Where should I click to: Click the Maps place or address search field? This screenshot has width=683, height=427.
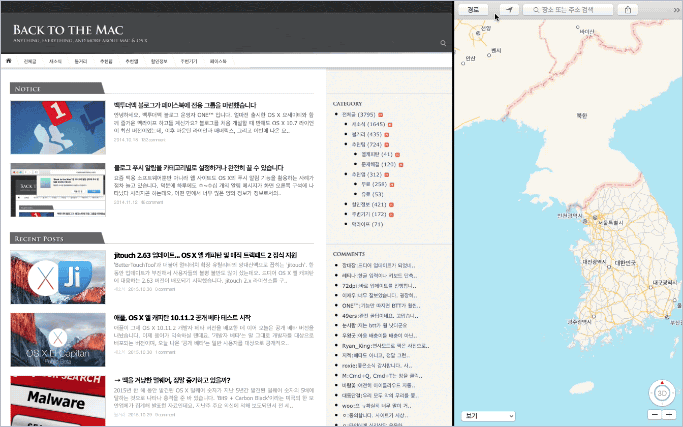tap(568, 10)
